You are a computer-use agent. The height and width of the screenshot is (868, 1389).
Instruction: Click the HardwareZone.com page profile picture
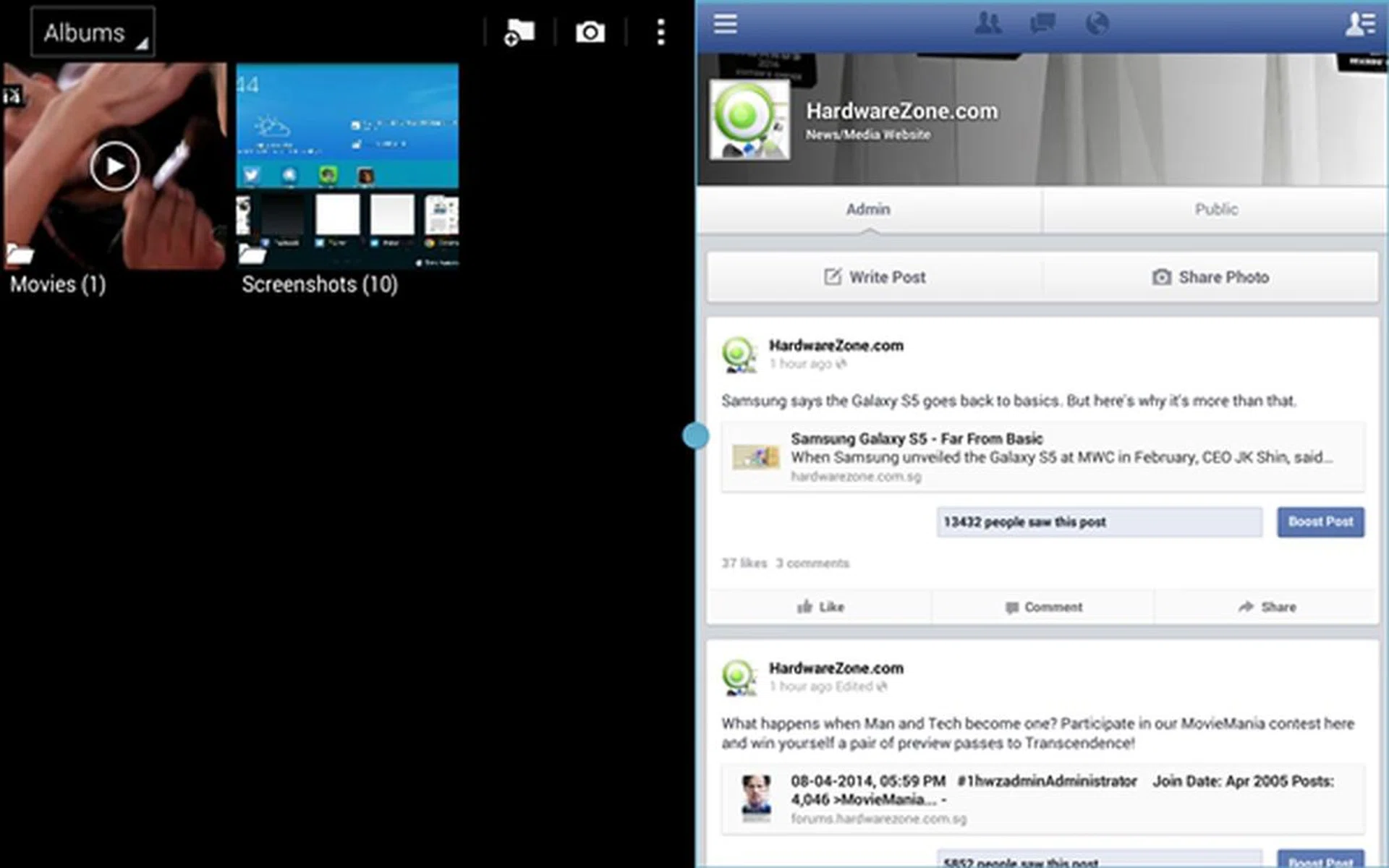pos(749,119)
